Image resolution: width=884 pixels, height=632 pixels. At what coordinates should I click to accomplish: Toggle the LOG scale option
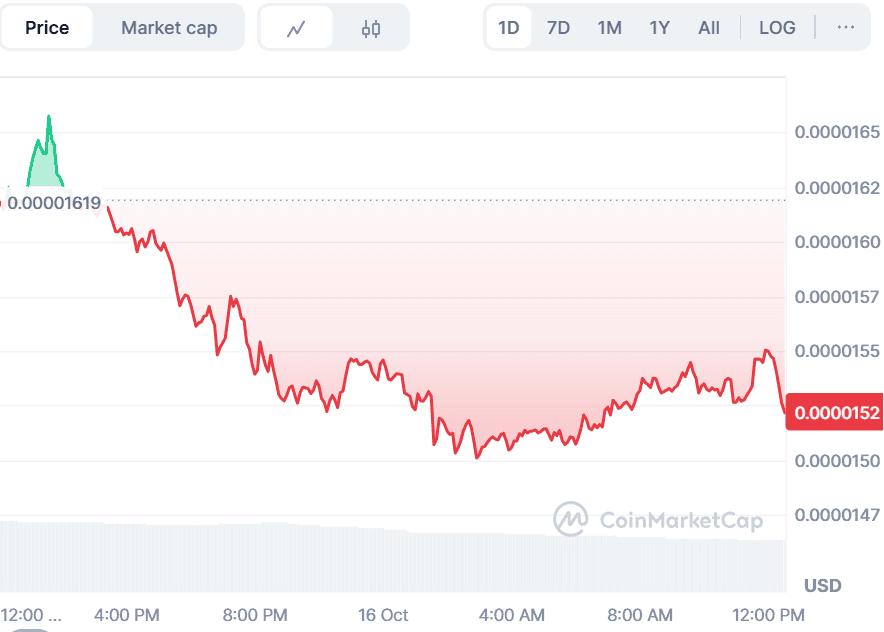pyautogui.click(x=777, y=27)
